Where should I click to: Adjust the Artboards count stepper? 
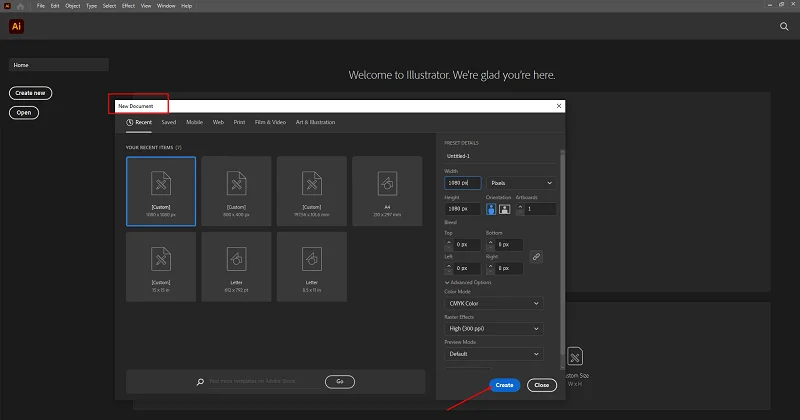click(x=520, y=209)
